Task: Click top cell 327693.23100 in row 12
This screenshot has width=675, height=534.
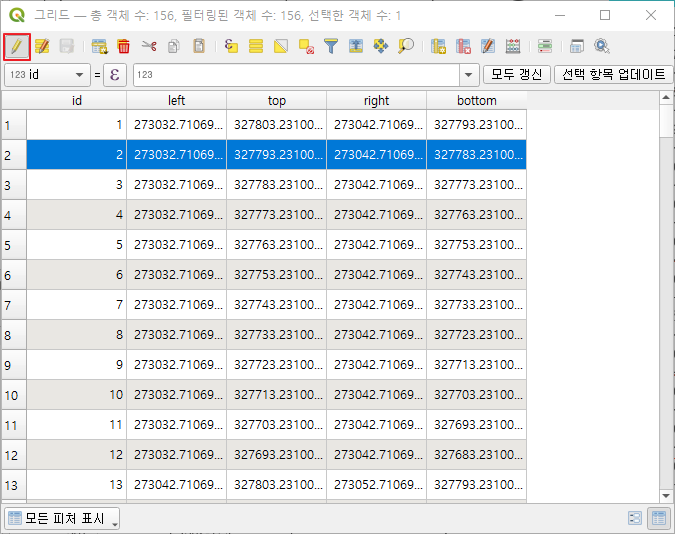Action: [x=276, y=455]
